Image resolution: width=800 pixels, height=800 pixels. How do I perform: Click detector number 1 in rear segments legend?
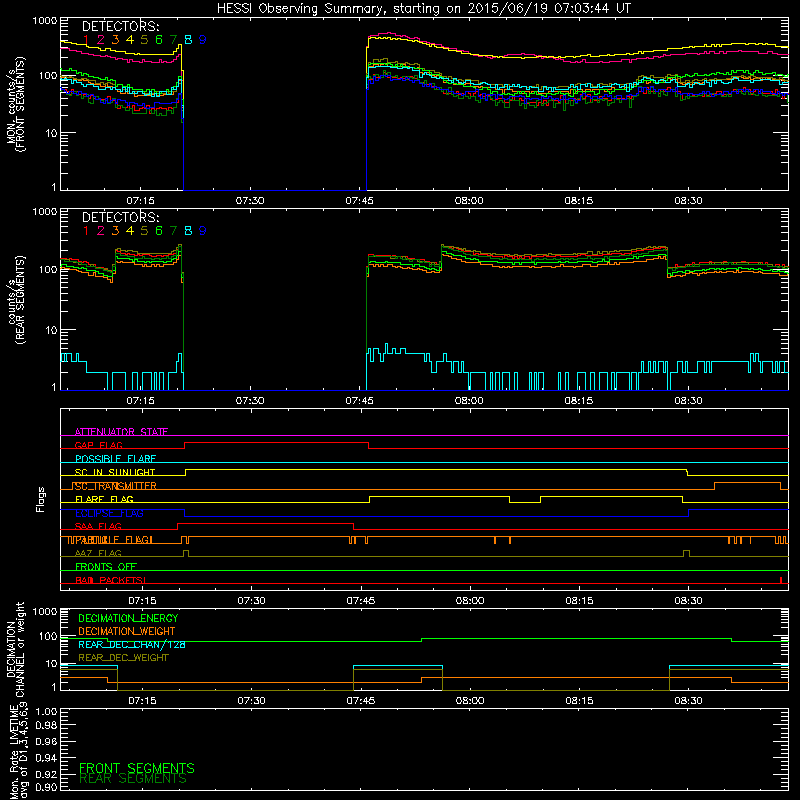(x=86, y=231)
